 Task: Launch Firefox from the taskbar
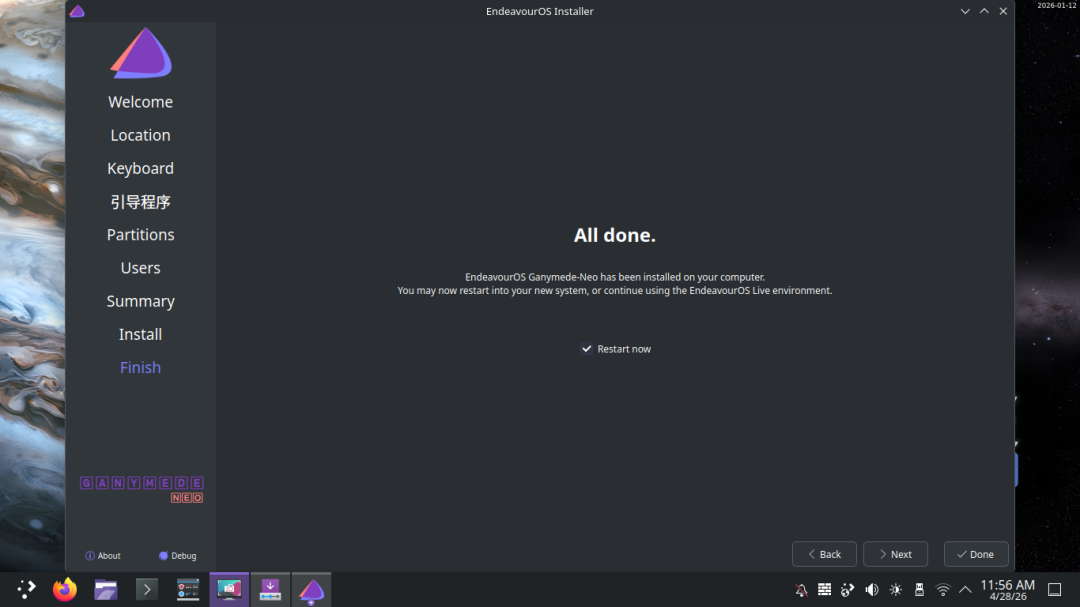click(x=65, y=589)
